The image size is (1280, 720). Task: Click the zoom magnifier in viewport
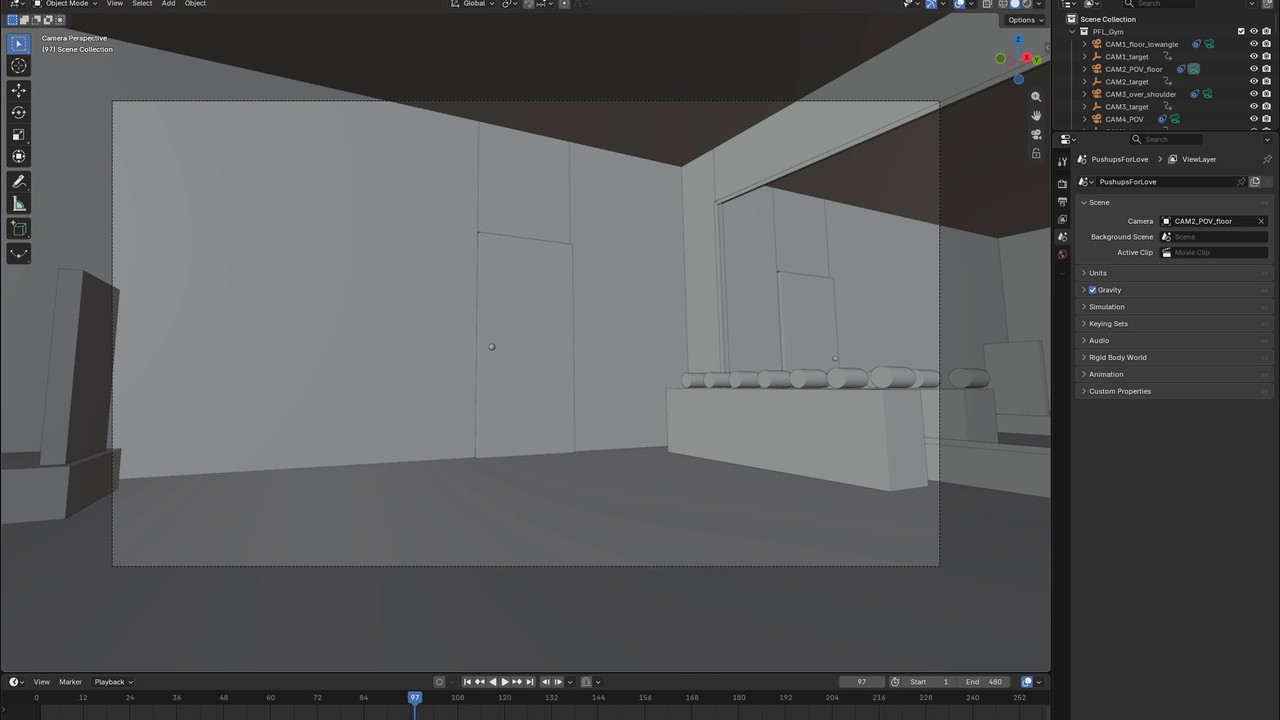pyautogui.click(x=1036, y=97)
